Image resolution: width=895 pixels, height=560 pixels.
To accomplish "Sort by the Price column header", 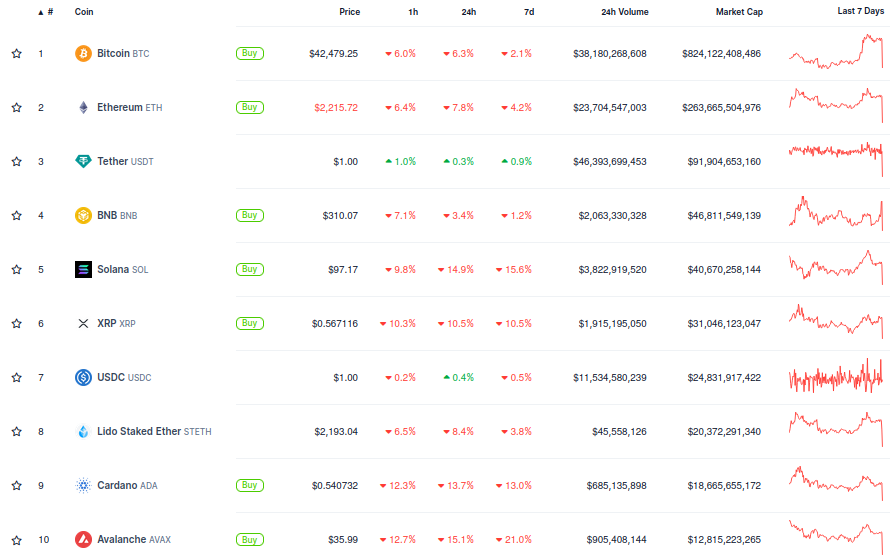I will [349, 12].
